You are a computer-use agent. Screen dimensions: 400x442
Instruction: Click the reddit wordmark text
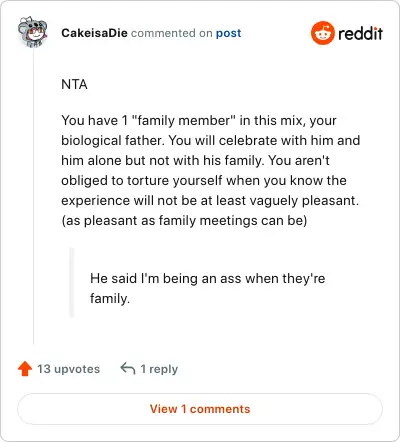coord(360,33)
